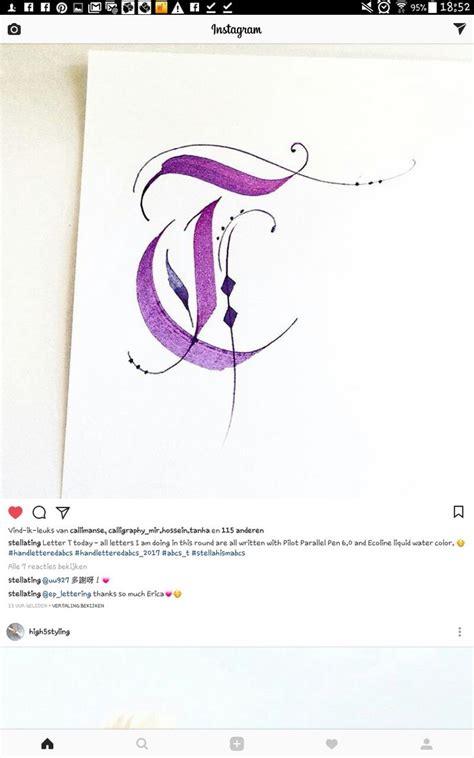
Task: Expand 'Alle 7 reacties bekijken' comments
Action: pos(47,566)
